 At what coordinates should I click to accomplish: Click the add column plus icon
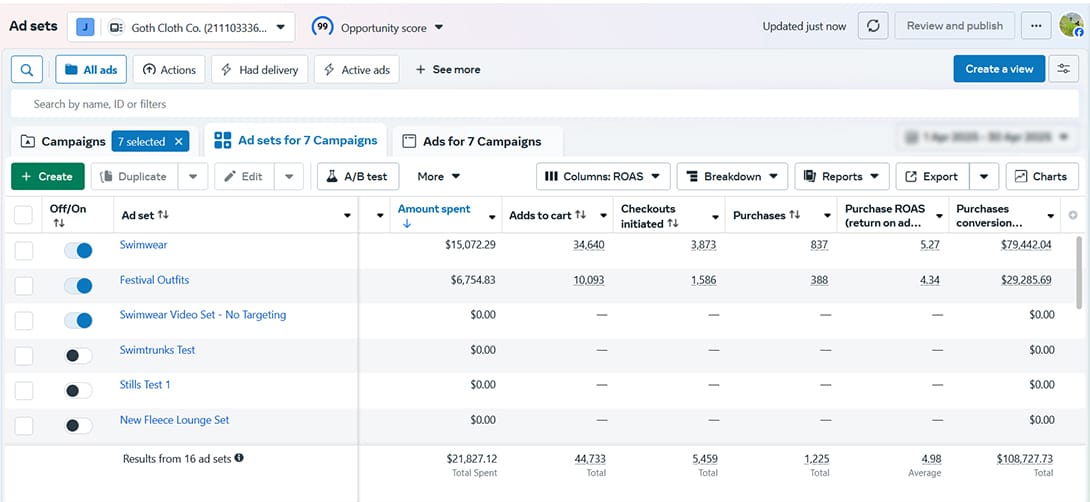coord(1074,216)
